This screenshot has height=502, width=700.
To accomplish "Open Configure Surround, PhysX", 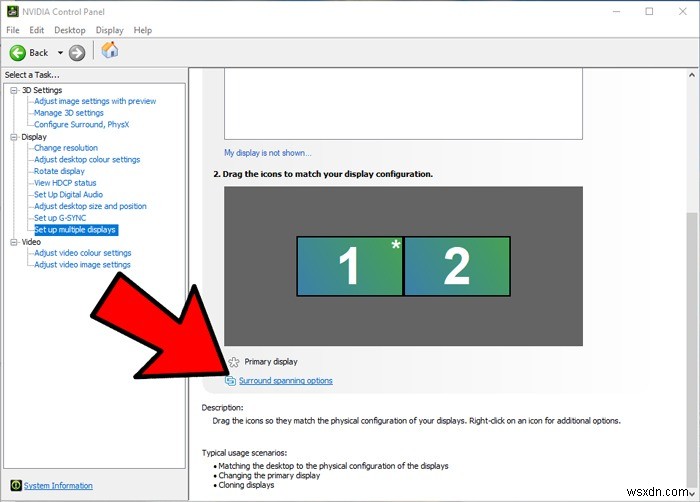I will click(82, 125).
